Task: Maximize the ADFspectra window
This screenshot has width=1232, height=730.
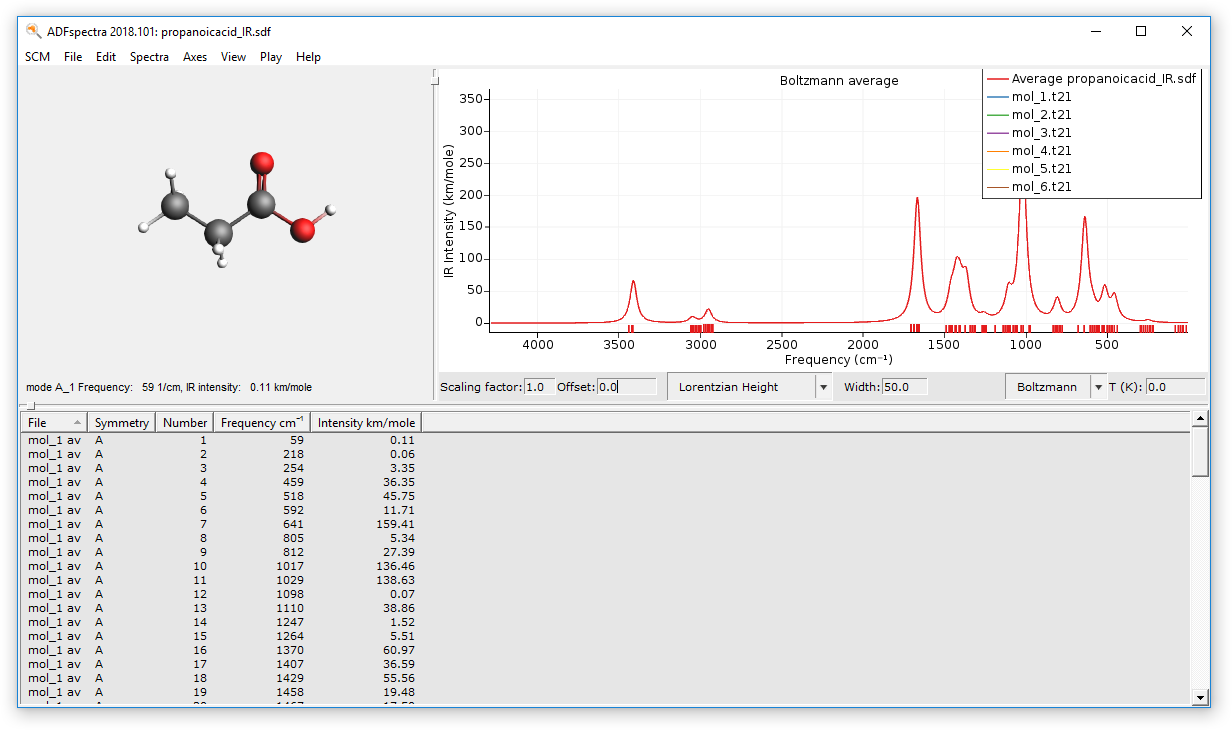Action: 1141,31
